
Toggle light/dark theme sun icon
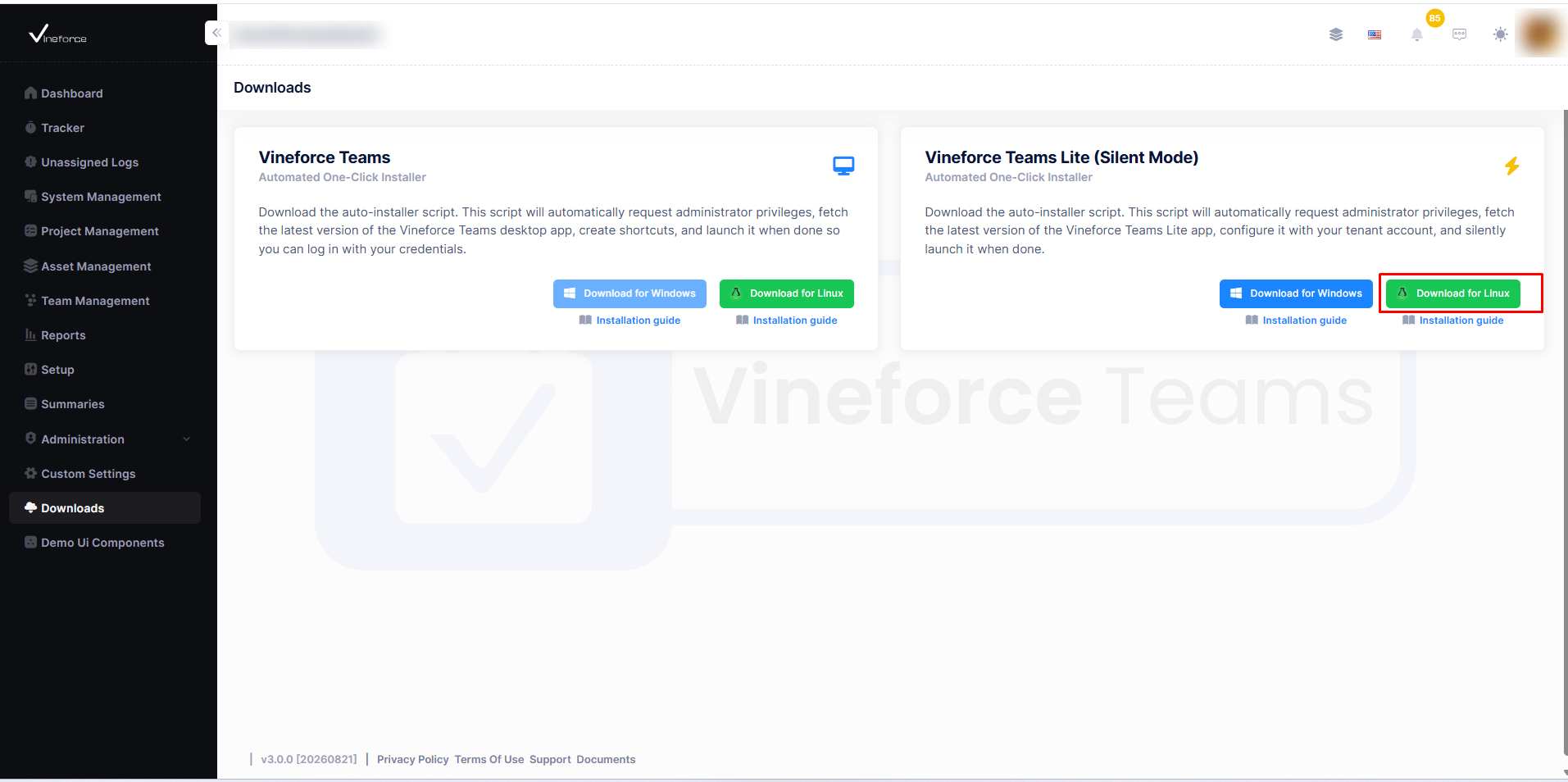click(x=1500, y=34)
